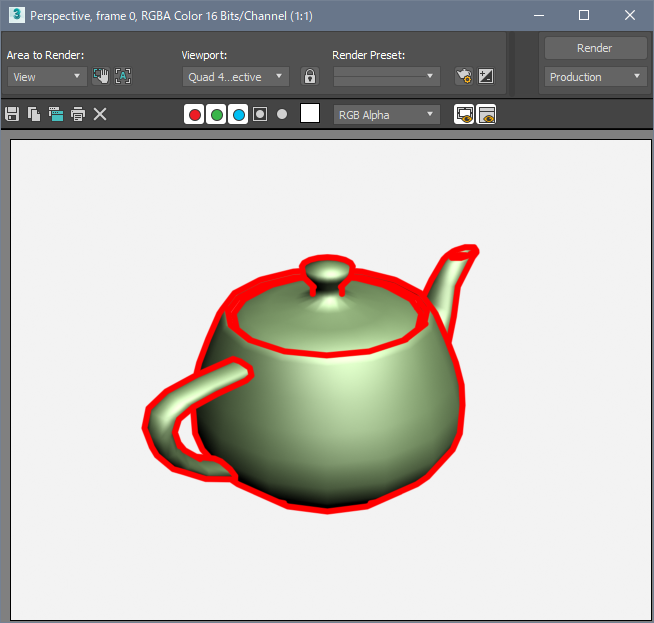Screen dimensions: 654x623
Task: Toggle the viewport lock icon
Action: click(x=310, y=76)
